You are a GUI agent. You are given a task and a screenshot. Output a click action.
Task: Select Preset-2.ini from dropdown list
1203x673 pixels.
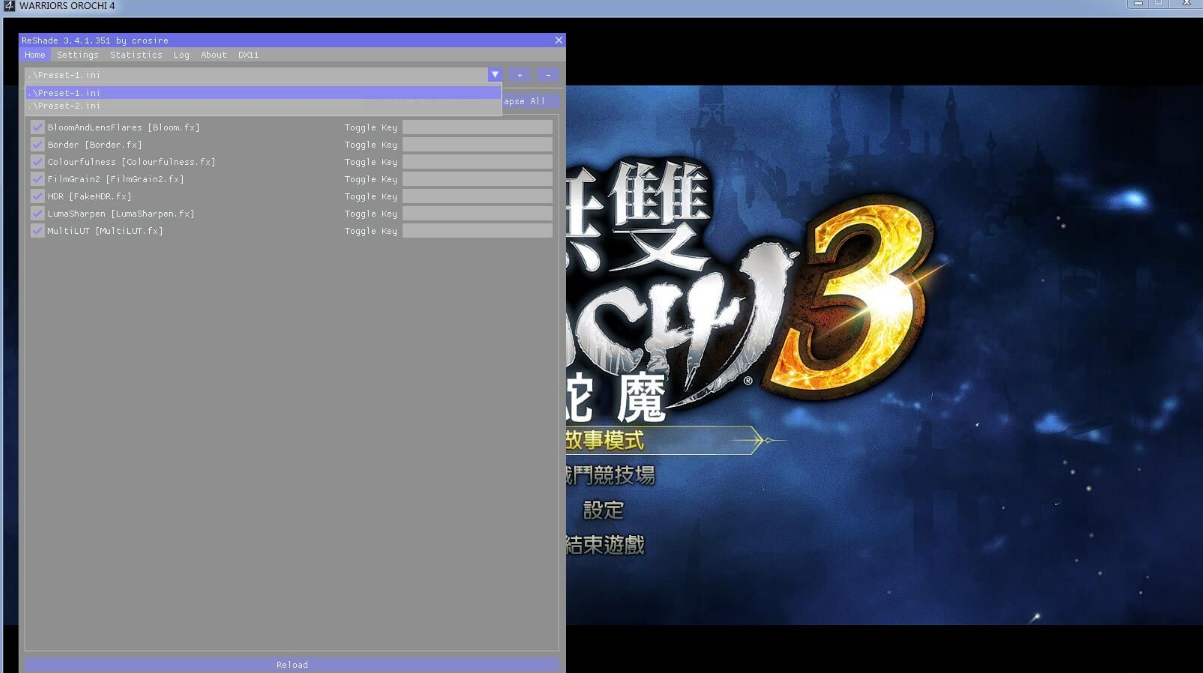click(x=263, y=106)
